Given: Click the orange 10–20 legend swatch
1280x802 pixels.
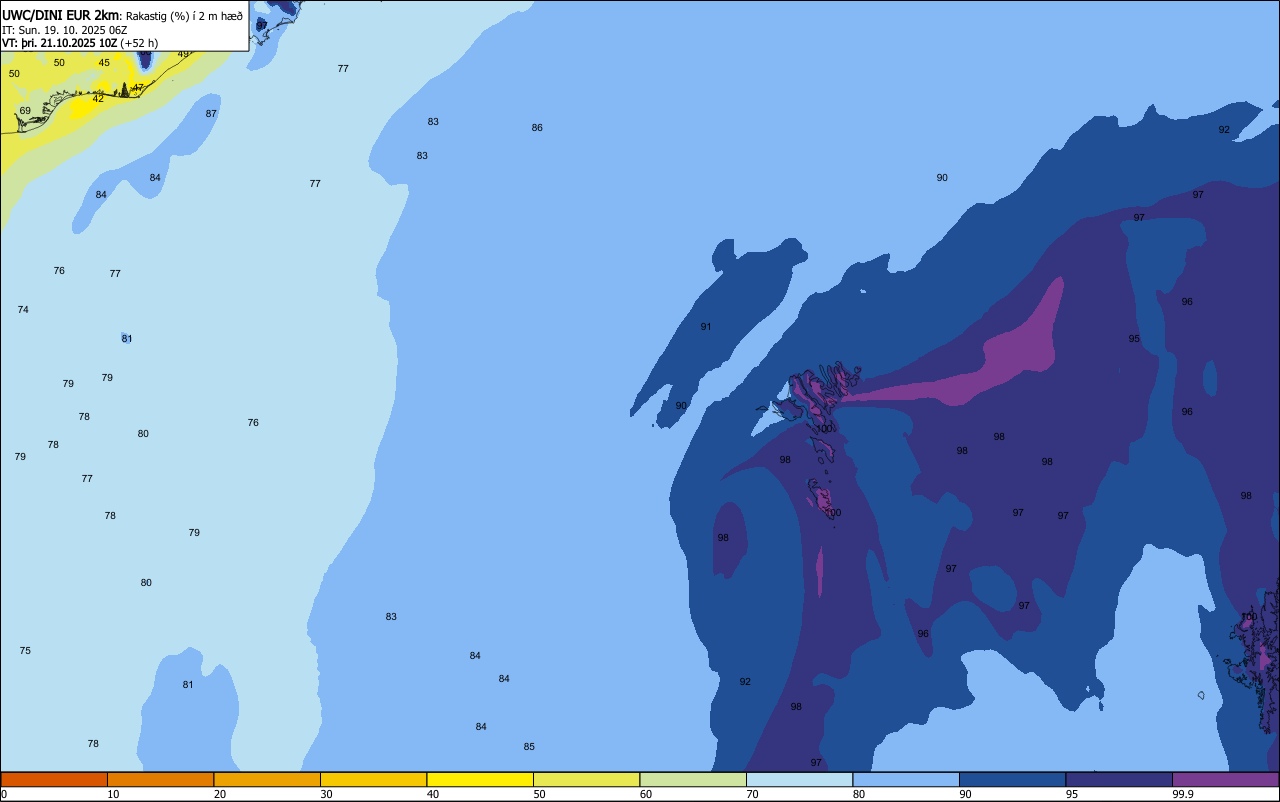Looking at the screenshot, I should click(x=160, y=779).
